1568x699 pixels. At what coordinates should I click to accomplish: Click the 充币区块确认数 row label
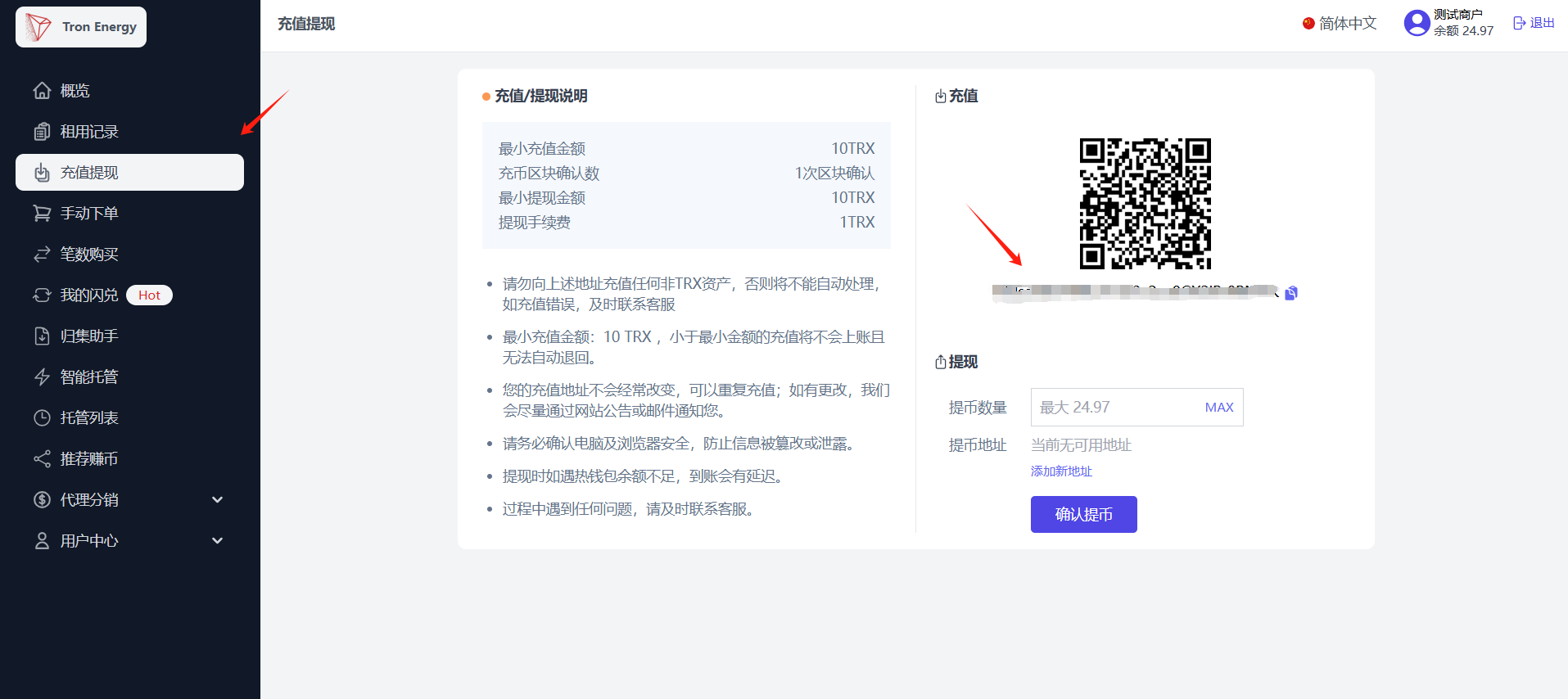tap(549, 174)
